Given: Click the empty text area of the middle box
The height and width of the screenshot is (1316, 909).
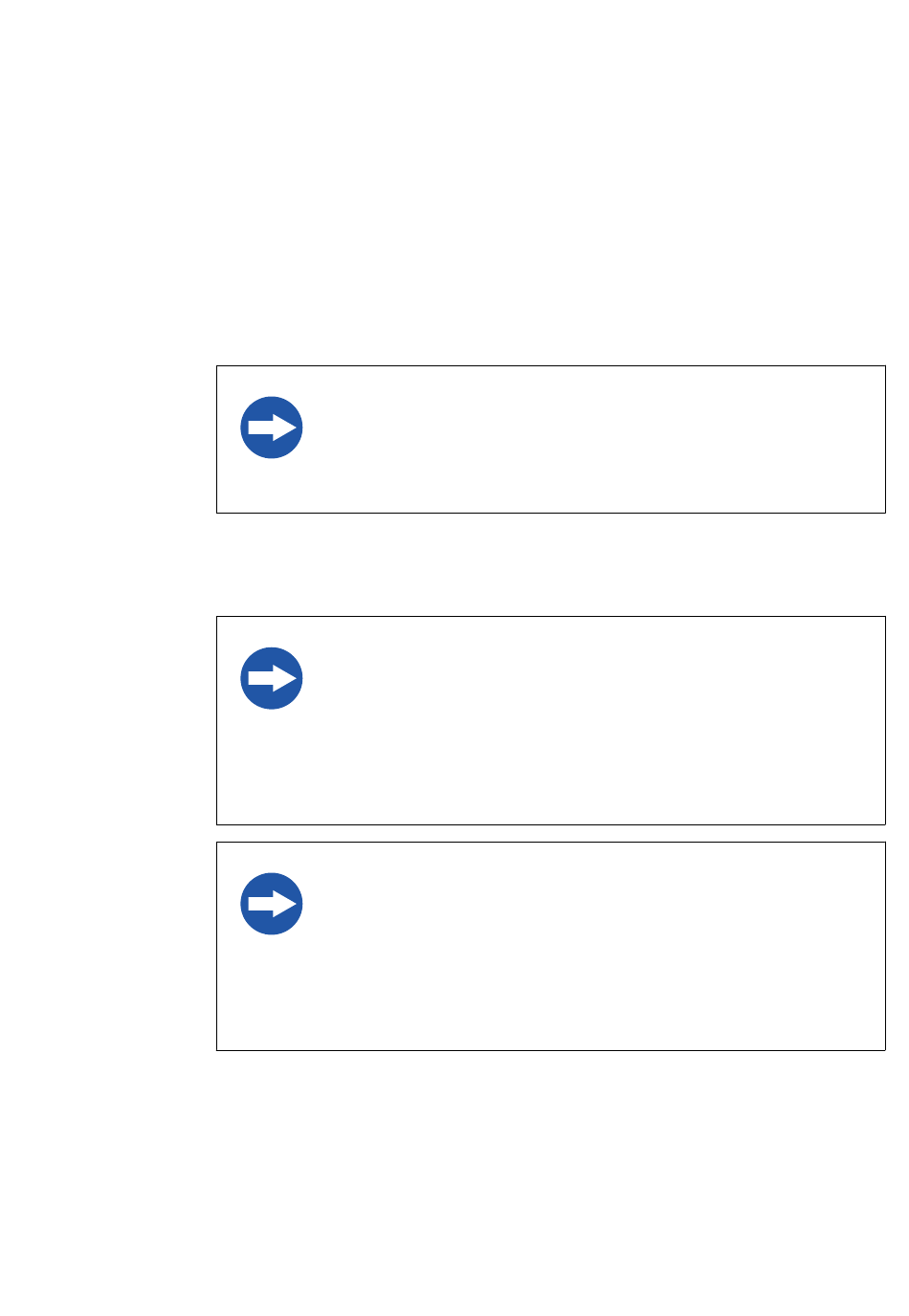Looking at the screenshot, I should tap(593, 721).
